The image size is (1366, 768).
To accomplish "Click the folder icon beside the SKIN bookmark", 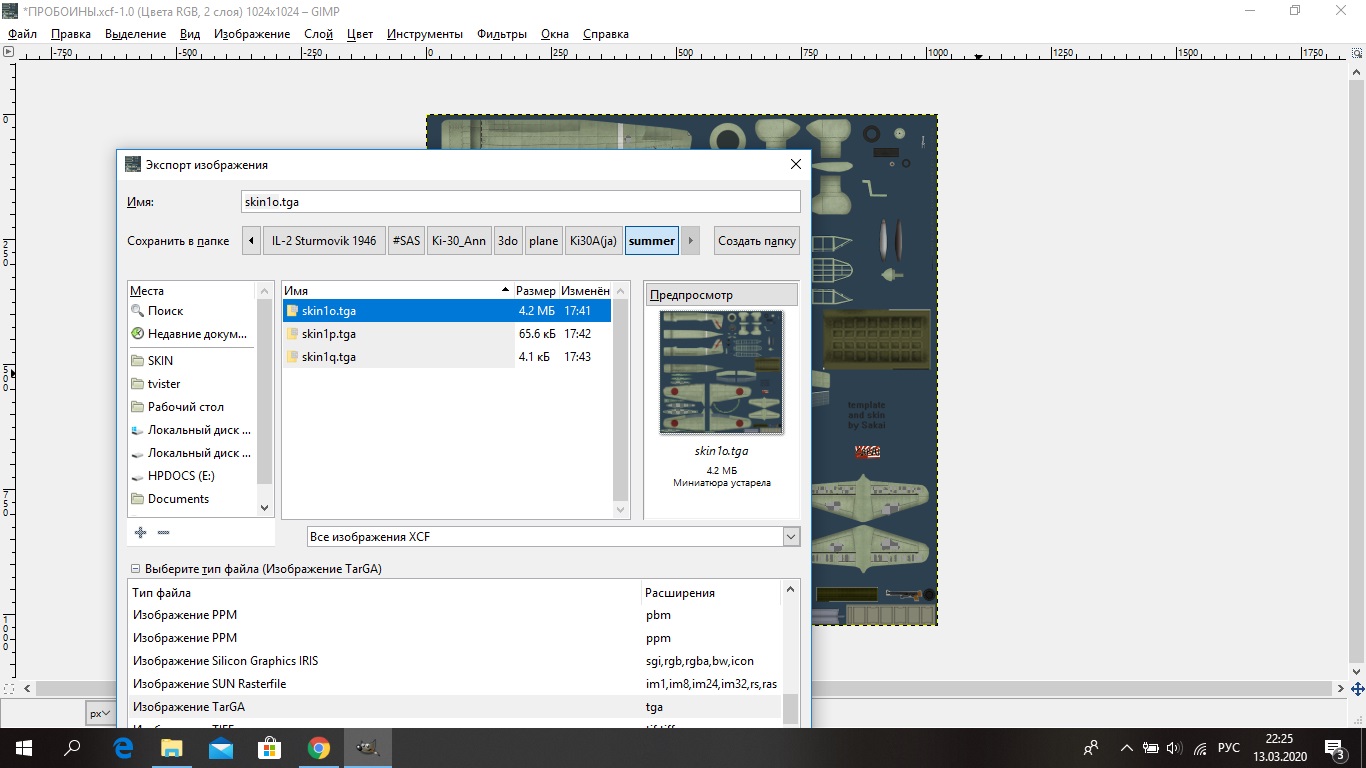I will [x=138, y=361].
